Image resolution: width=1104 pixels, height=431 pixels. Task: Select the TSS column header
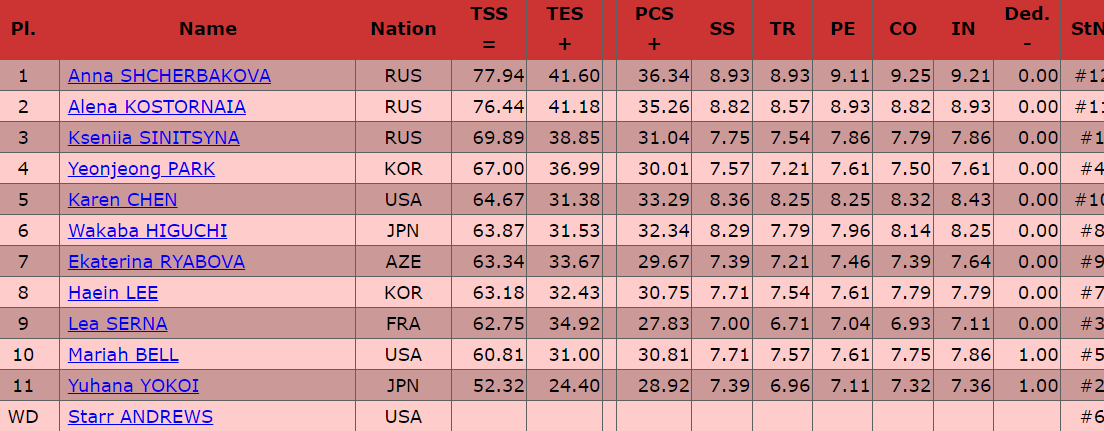[489, 30]
